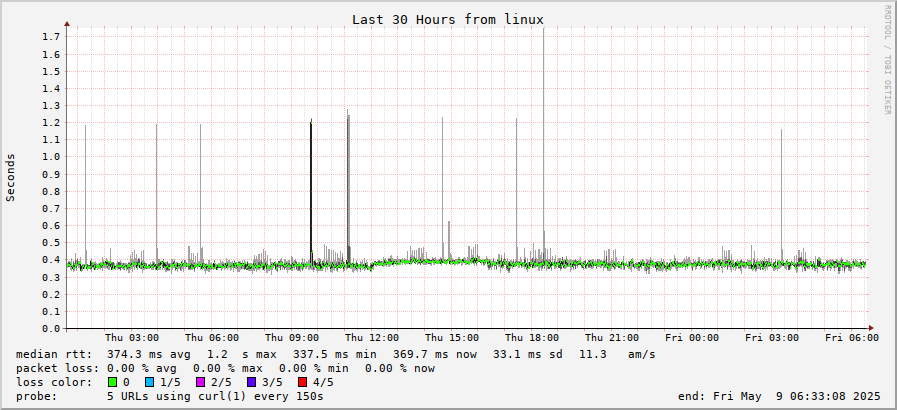Screen dimensions: 897x410
Task: Click the '337.5 ms min' value
Action: pos(335,355)
